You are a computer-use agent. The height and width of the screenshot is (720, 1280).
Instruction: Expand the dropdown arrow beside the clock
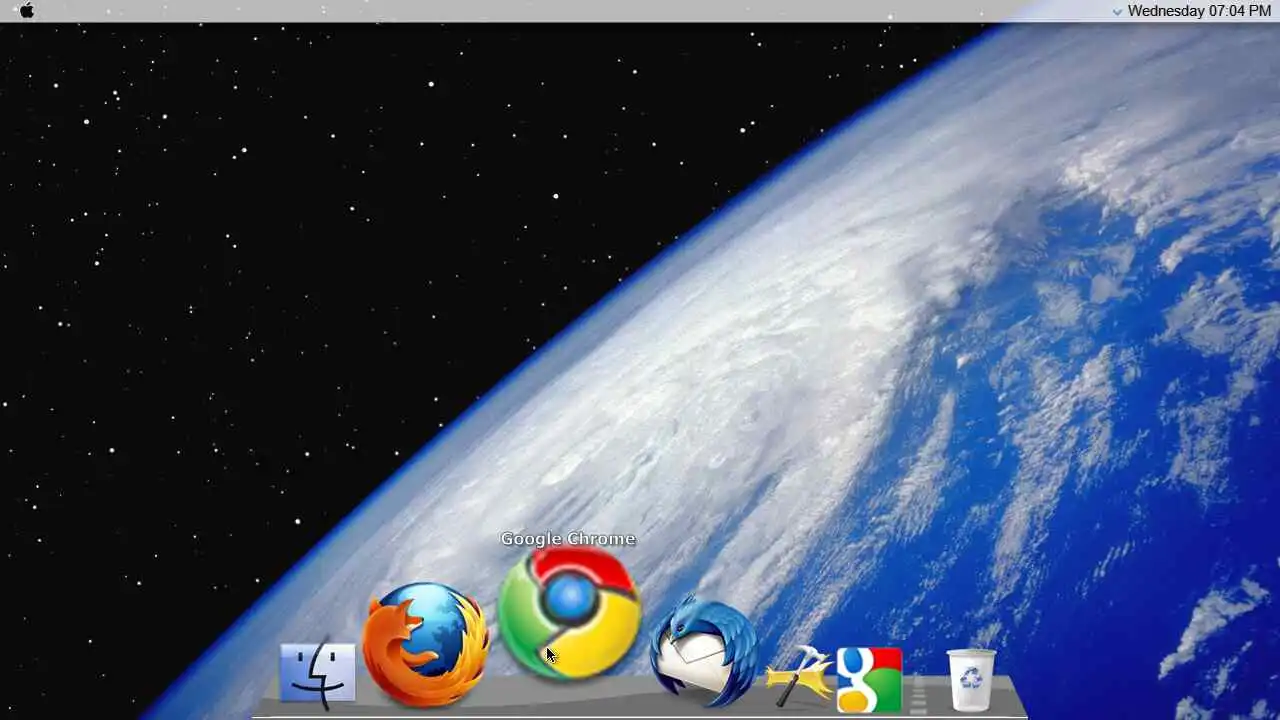(1117, 12)
